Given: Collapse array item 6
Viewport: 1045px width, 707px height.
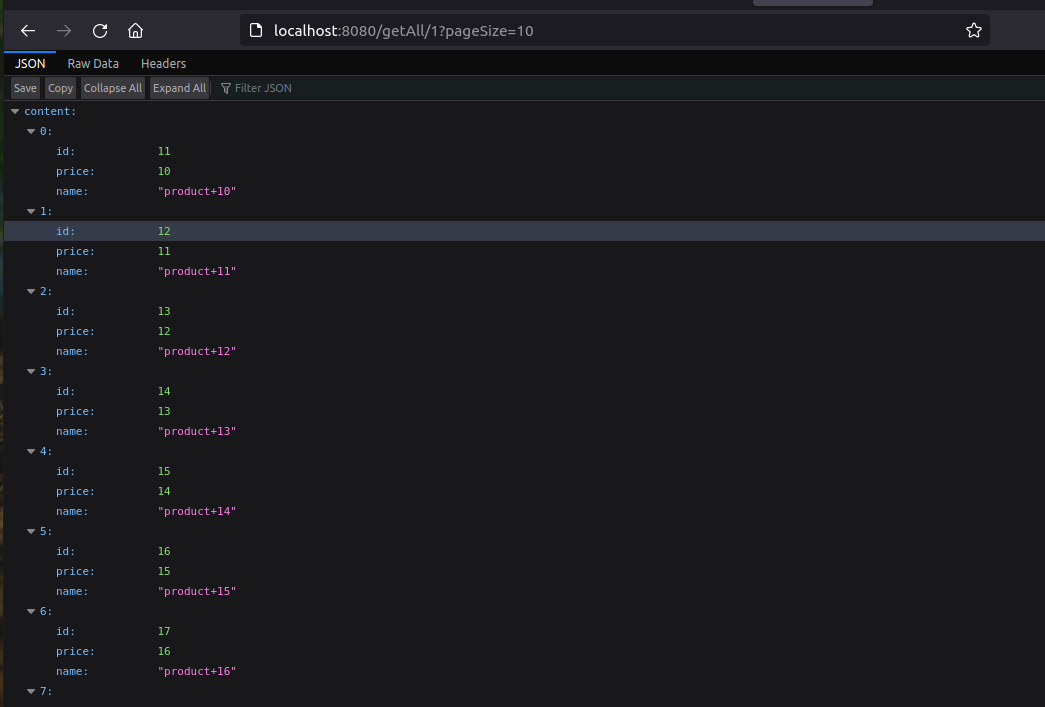Looking at the screenshot, I should [x=31, y=611].
